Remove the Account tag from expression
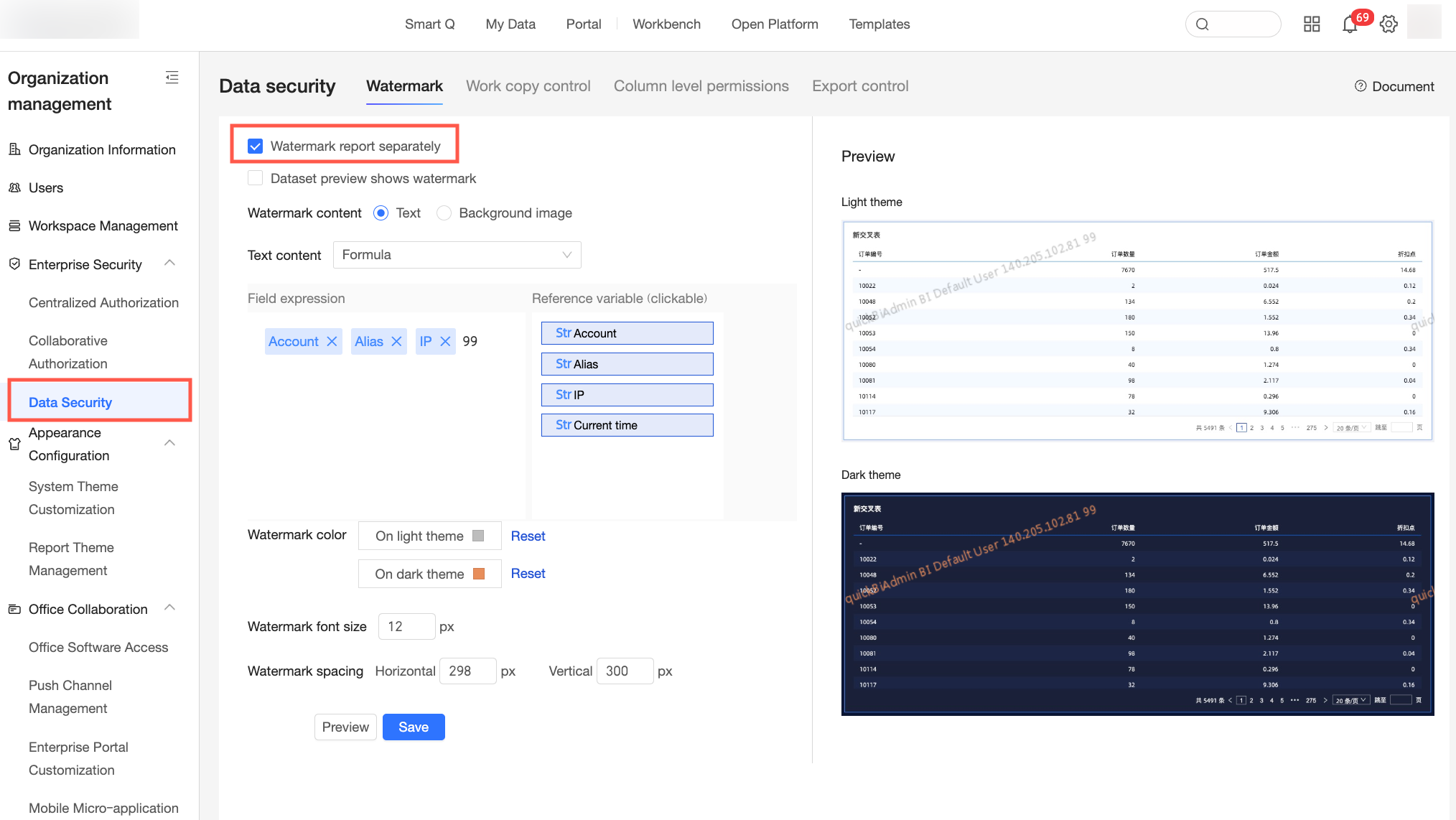The width and height of the screenshot is (1456, 820). (x=332, y=342)
